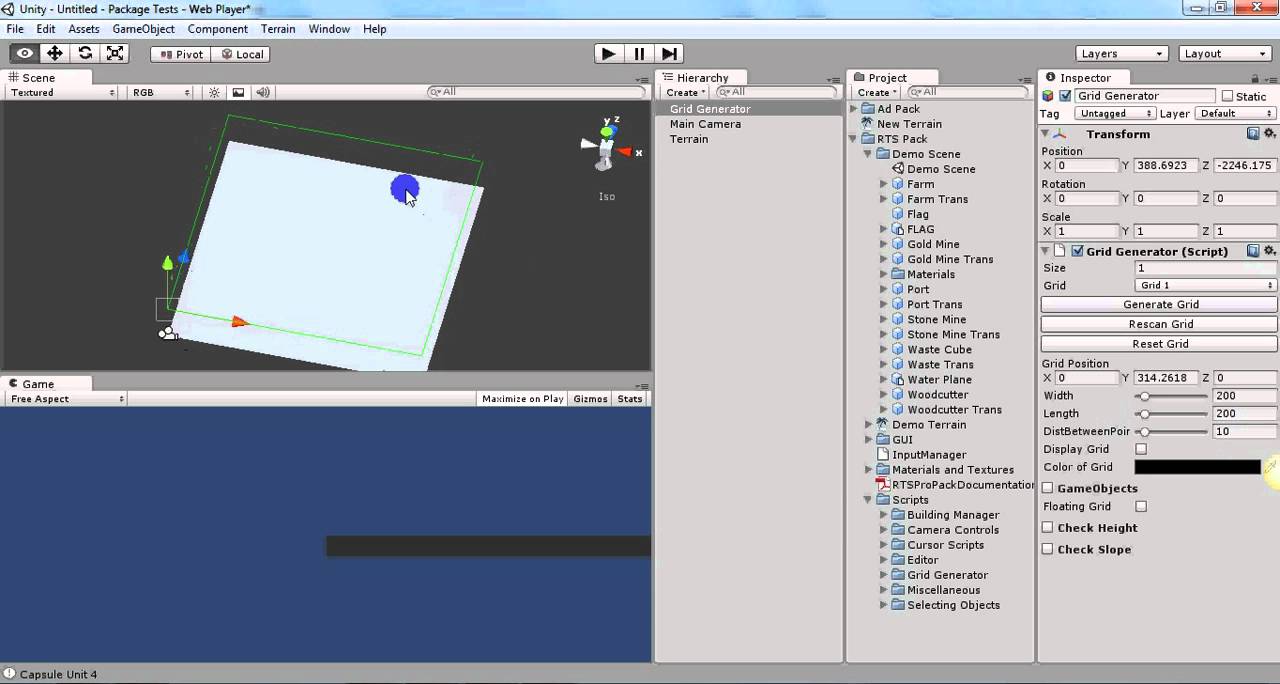
Task: Expand the Ad Pack folder
Action: click(854, 109)
